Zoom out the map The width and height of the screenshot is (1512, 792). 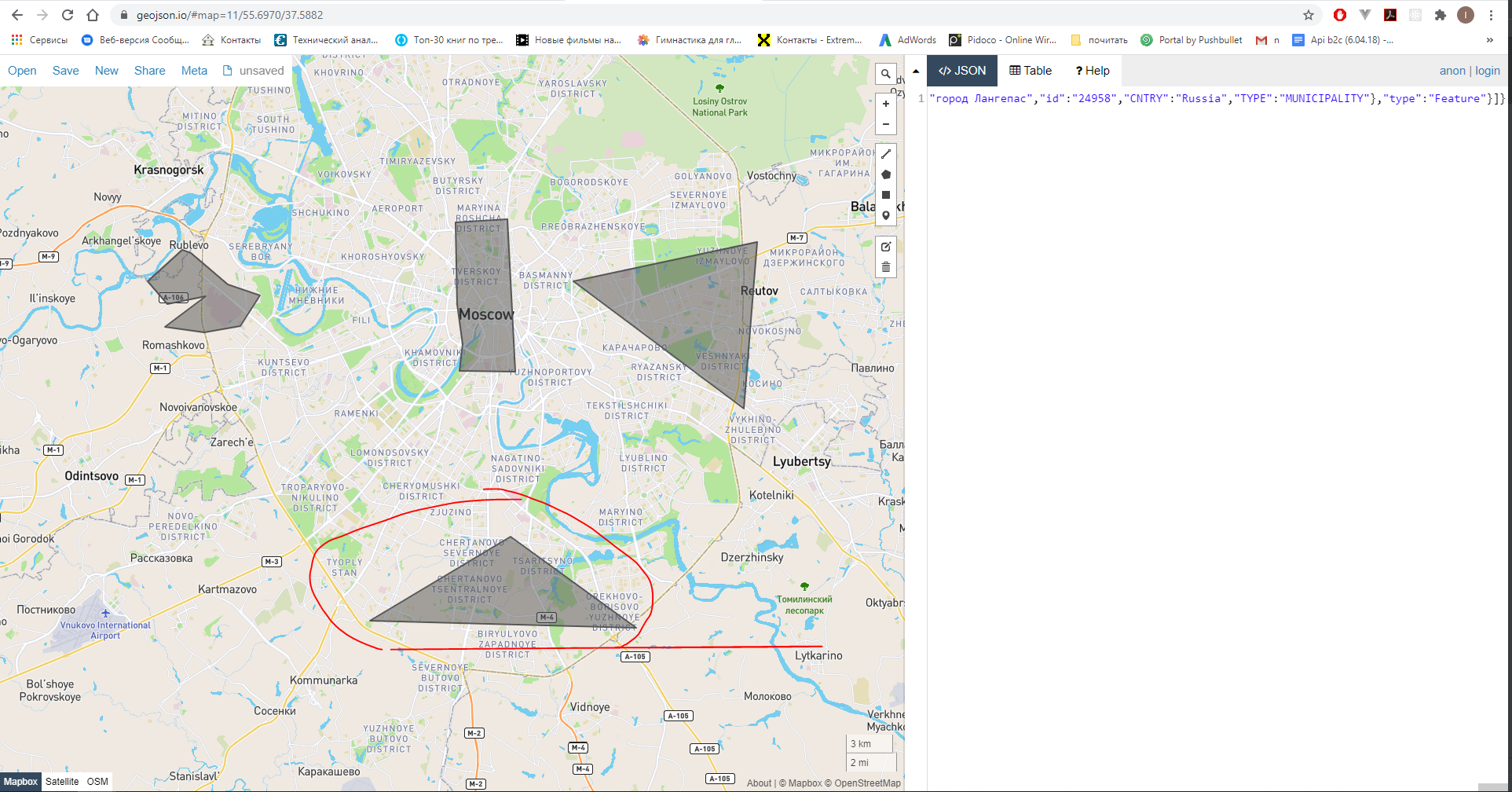pos(886,124)
